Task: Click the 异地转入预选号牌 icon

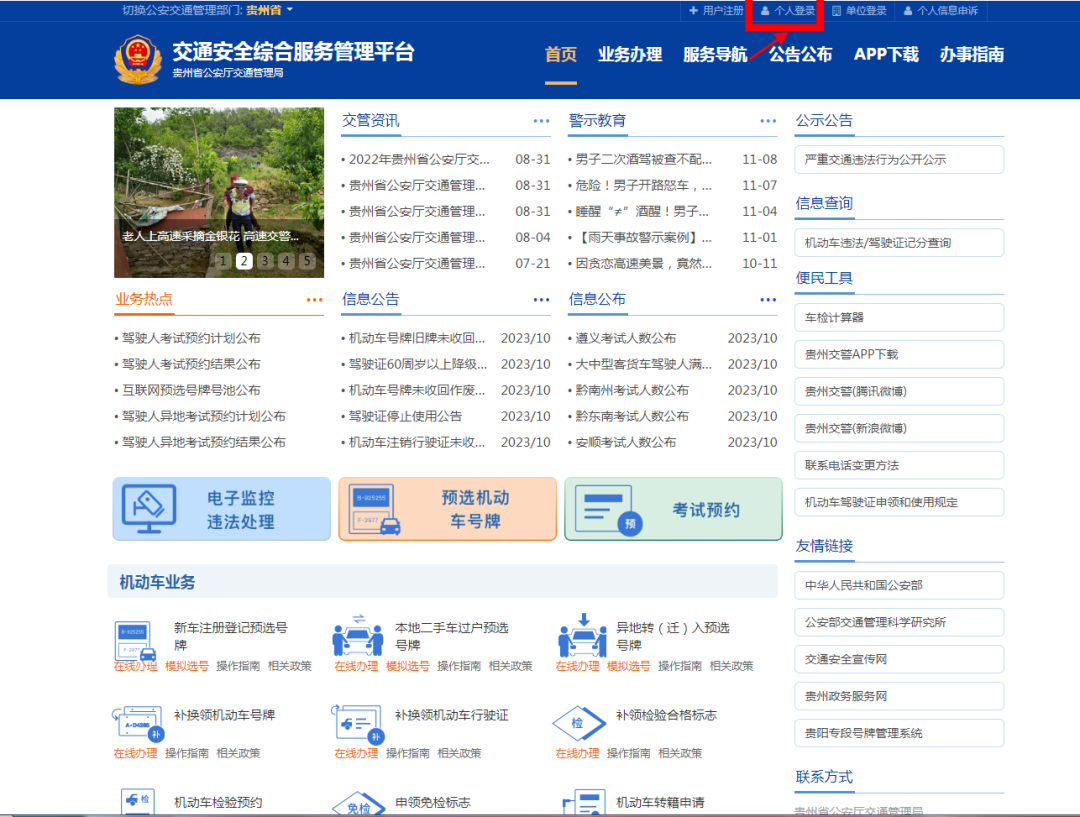Action: (582, 635)
